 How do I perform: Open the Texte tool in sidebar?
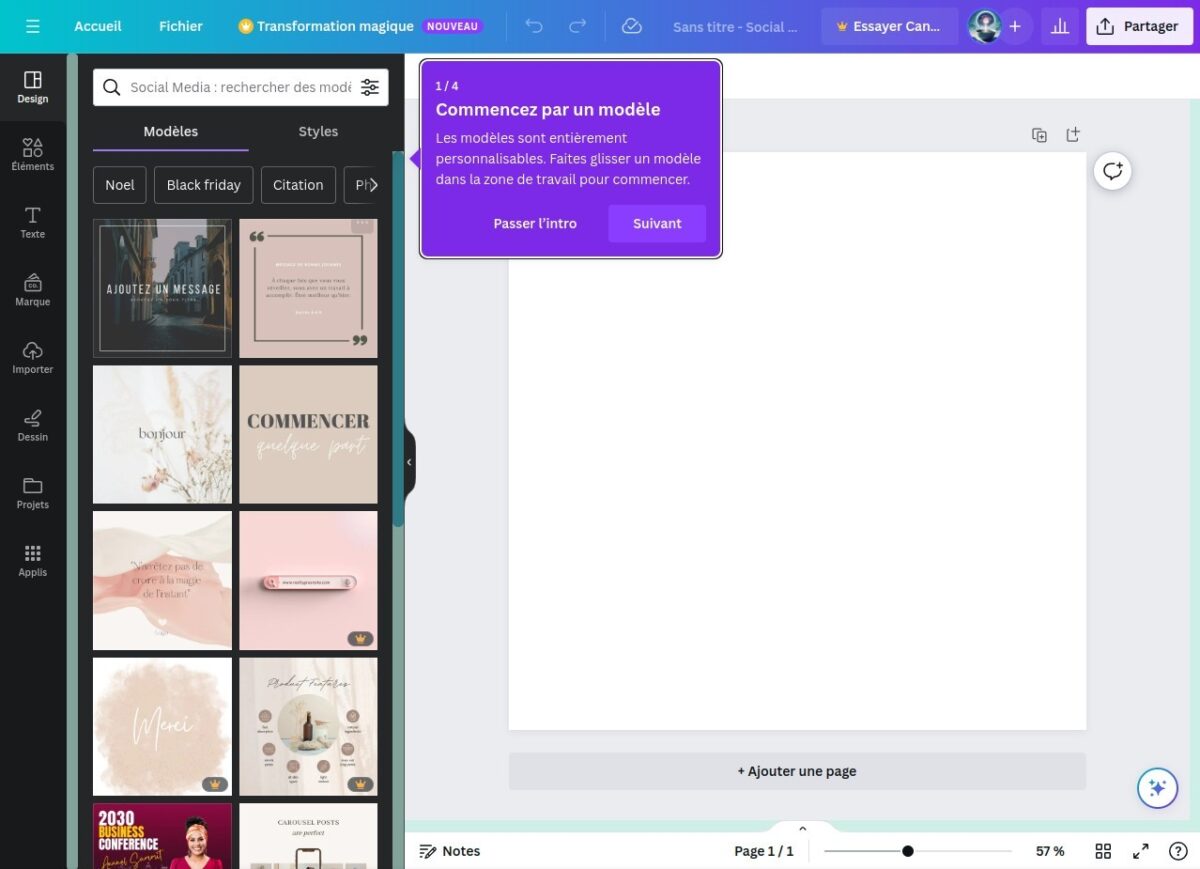[x=32, y=222]
